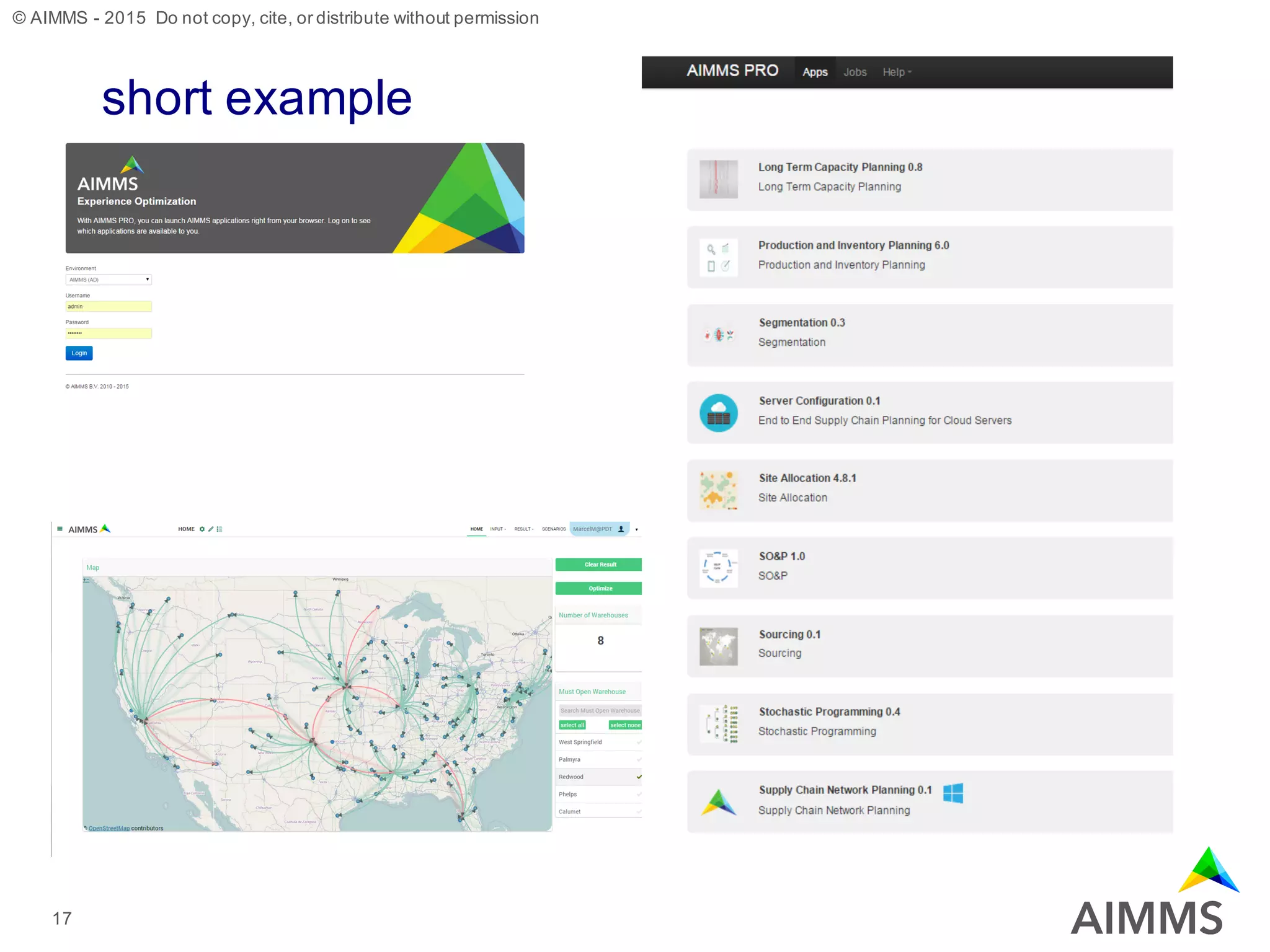Image resolution: width=1270 pixels, height=952 pixels.
Task: Click the pencil edit icon next to HOME
Action: pos(211,529)
